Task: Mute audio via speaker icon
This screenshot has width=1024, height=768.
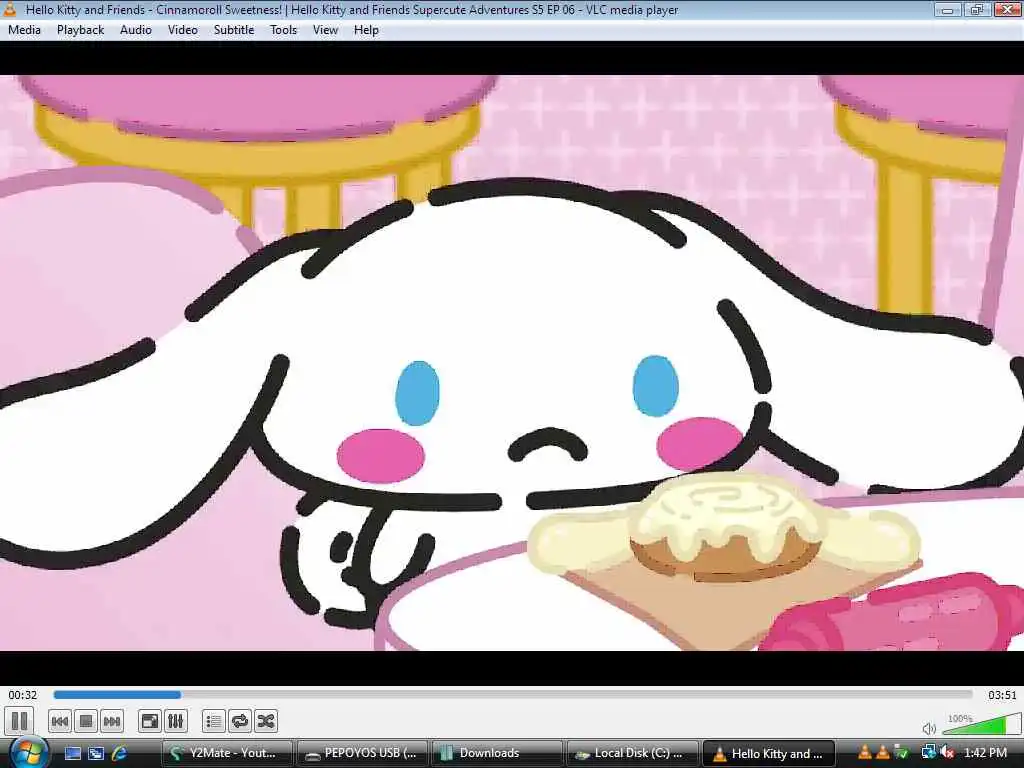Action: [929, 728]
